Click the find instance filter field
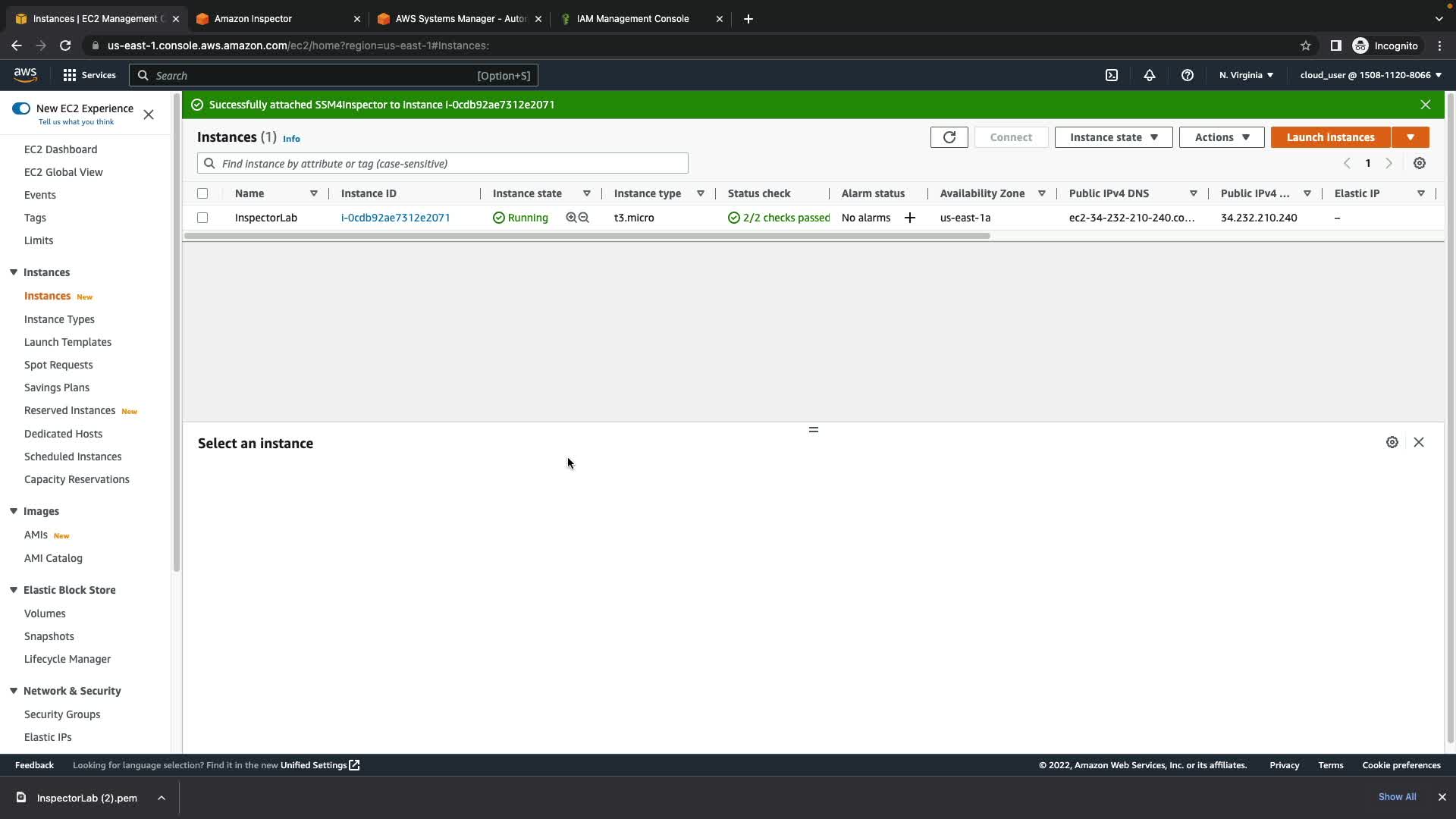This screenshot has width=1456, height=819. (x=451, y=164)
